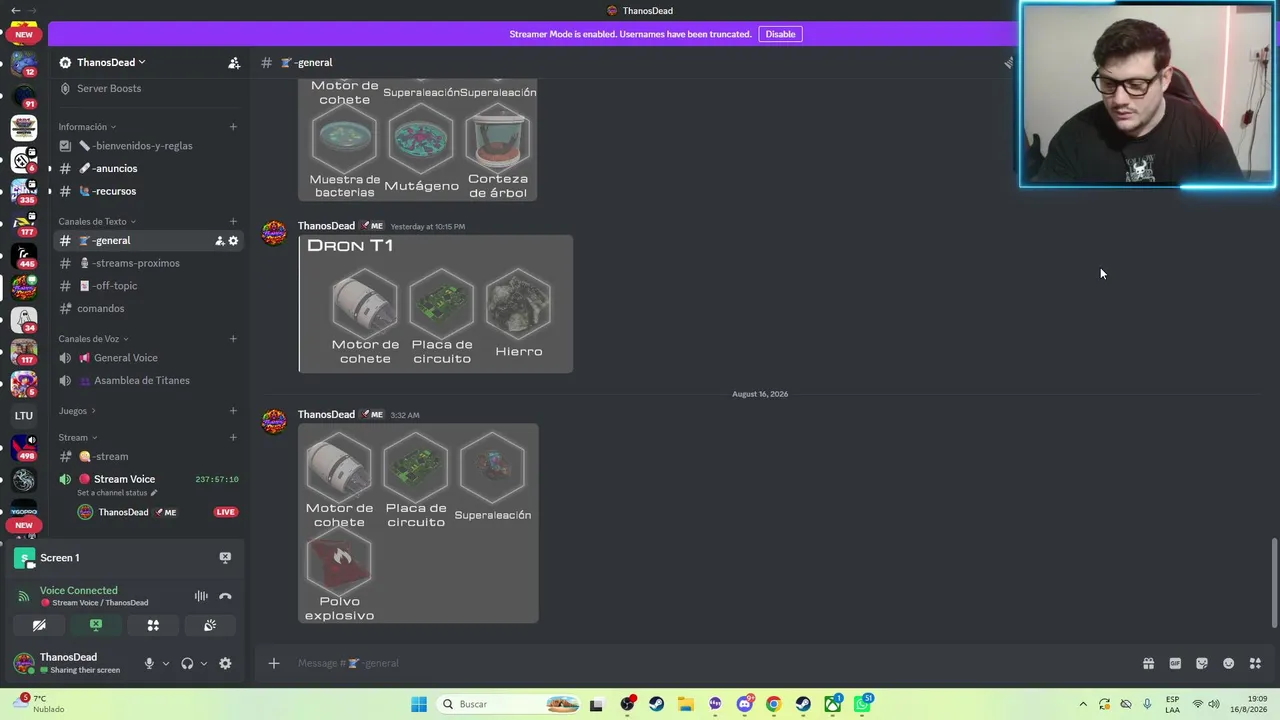Click the taskbar Buscar search box

[x=510, y=704]
